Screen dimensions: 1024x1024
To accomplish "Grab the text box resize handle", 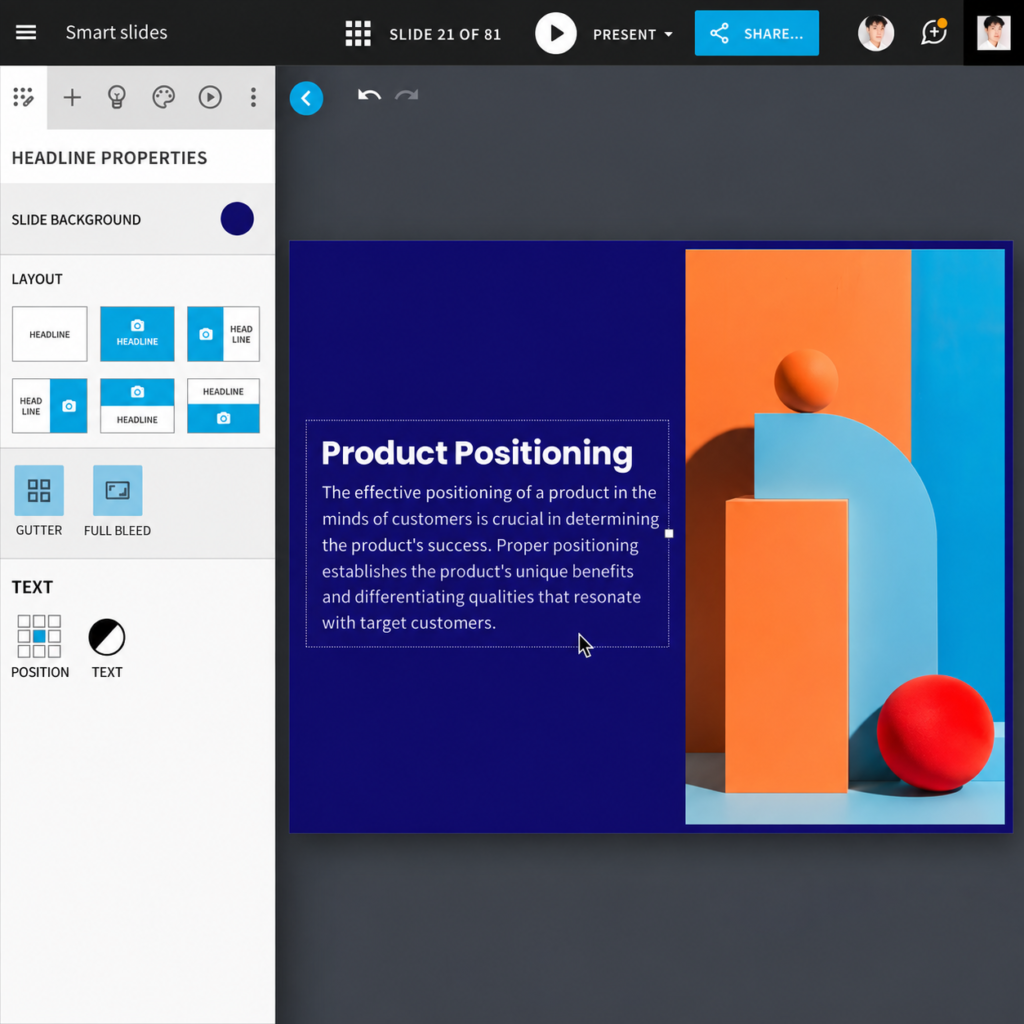I will [669, 534].
